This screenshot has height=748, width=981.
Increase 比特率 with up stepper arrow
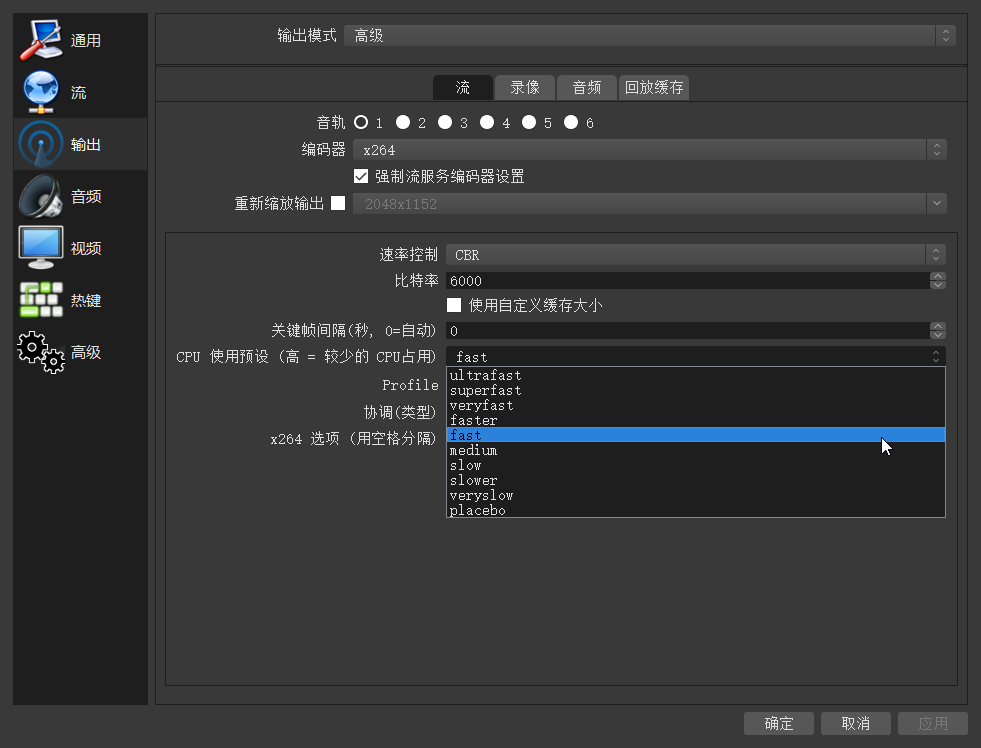[x=938, y=276]
